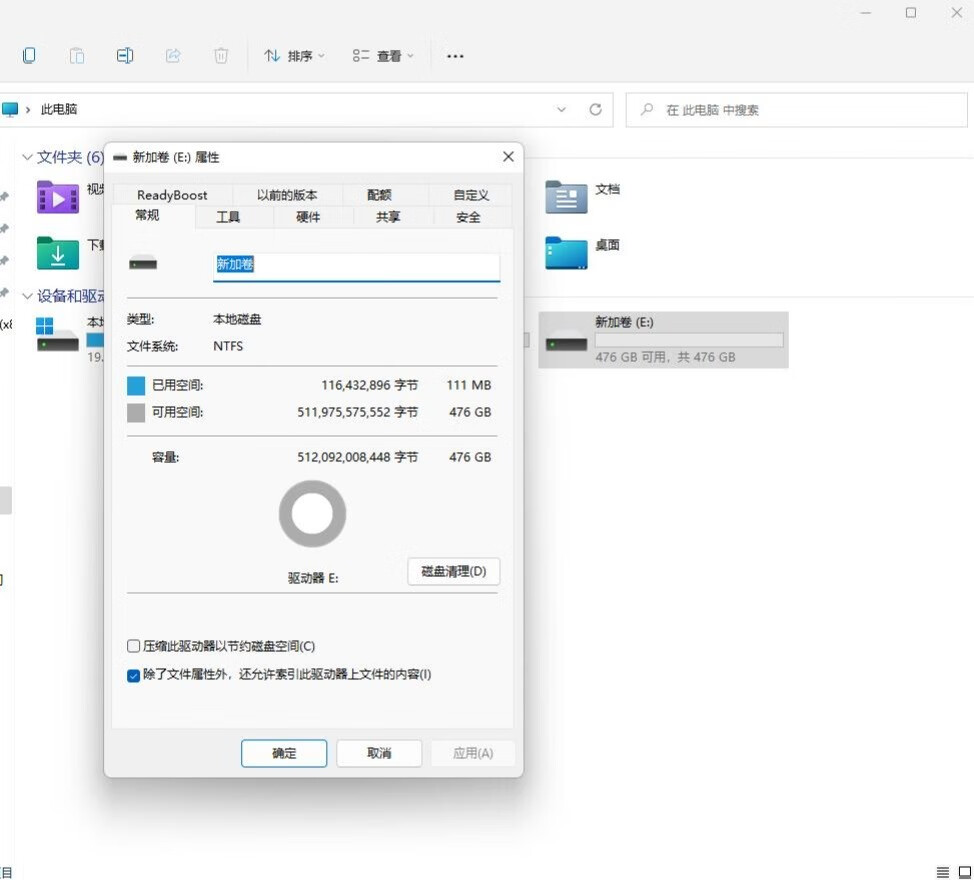Open the three-dot more options menu

pyautogui.click(x=455, y=57)
